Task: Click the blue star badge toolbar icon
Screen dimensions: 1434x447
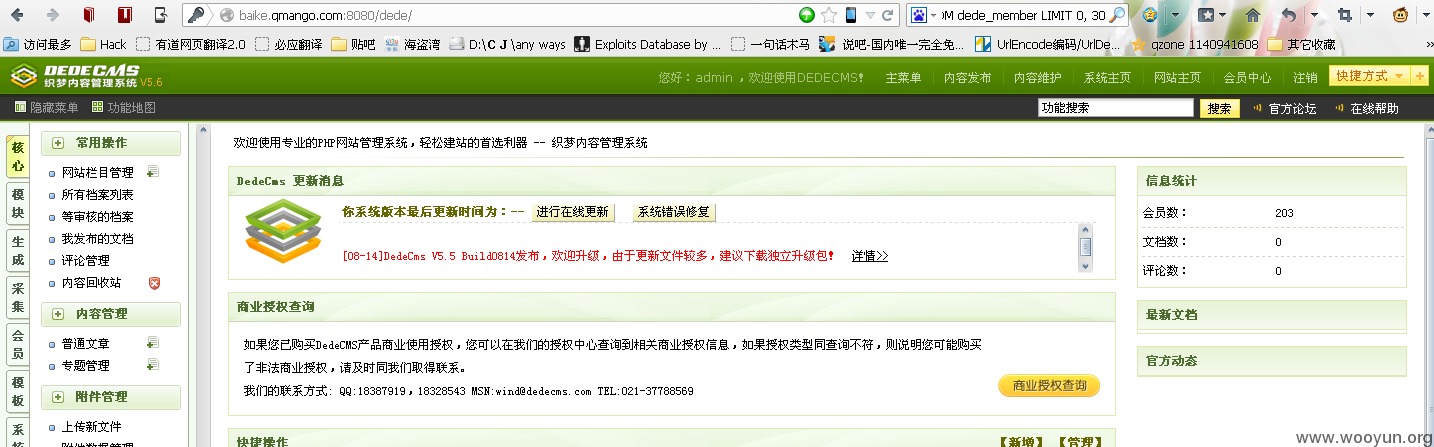Action: pos(1150,15)
